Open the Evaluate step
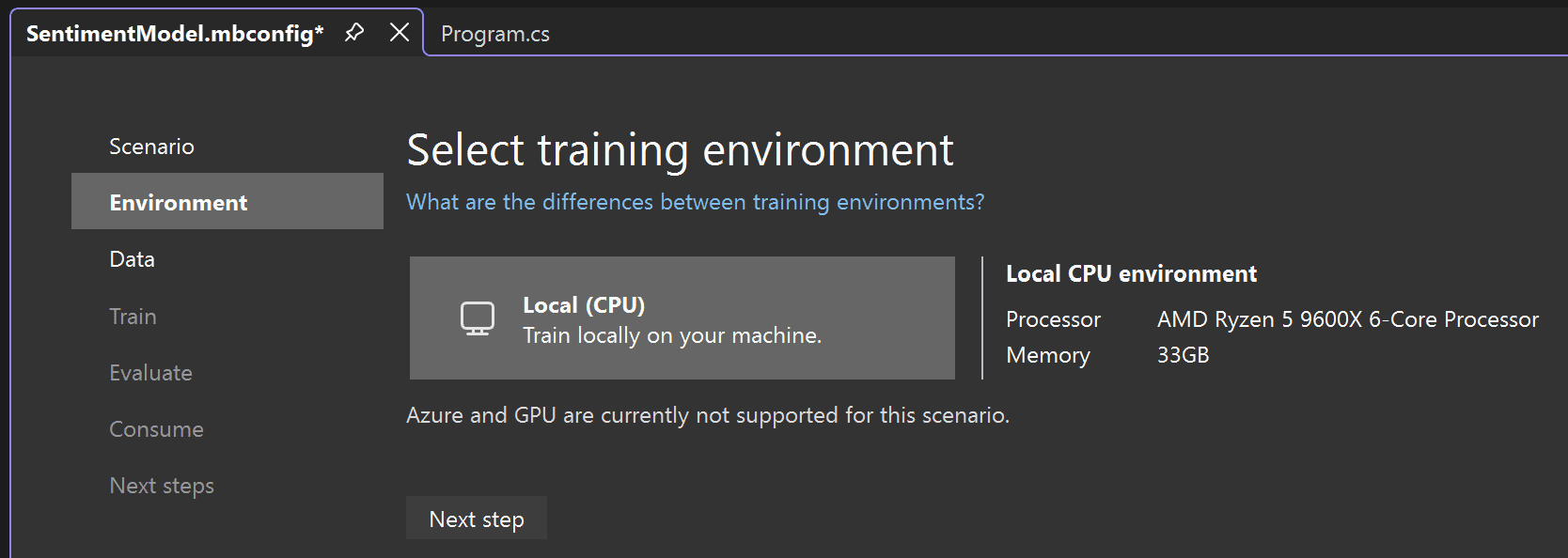This screenshot has height=558, width=1568. click(150, 373)
